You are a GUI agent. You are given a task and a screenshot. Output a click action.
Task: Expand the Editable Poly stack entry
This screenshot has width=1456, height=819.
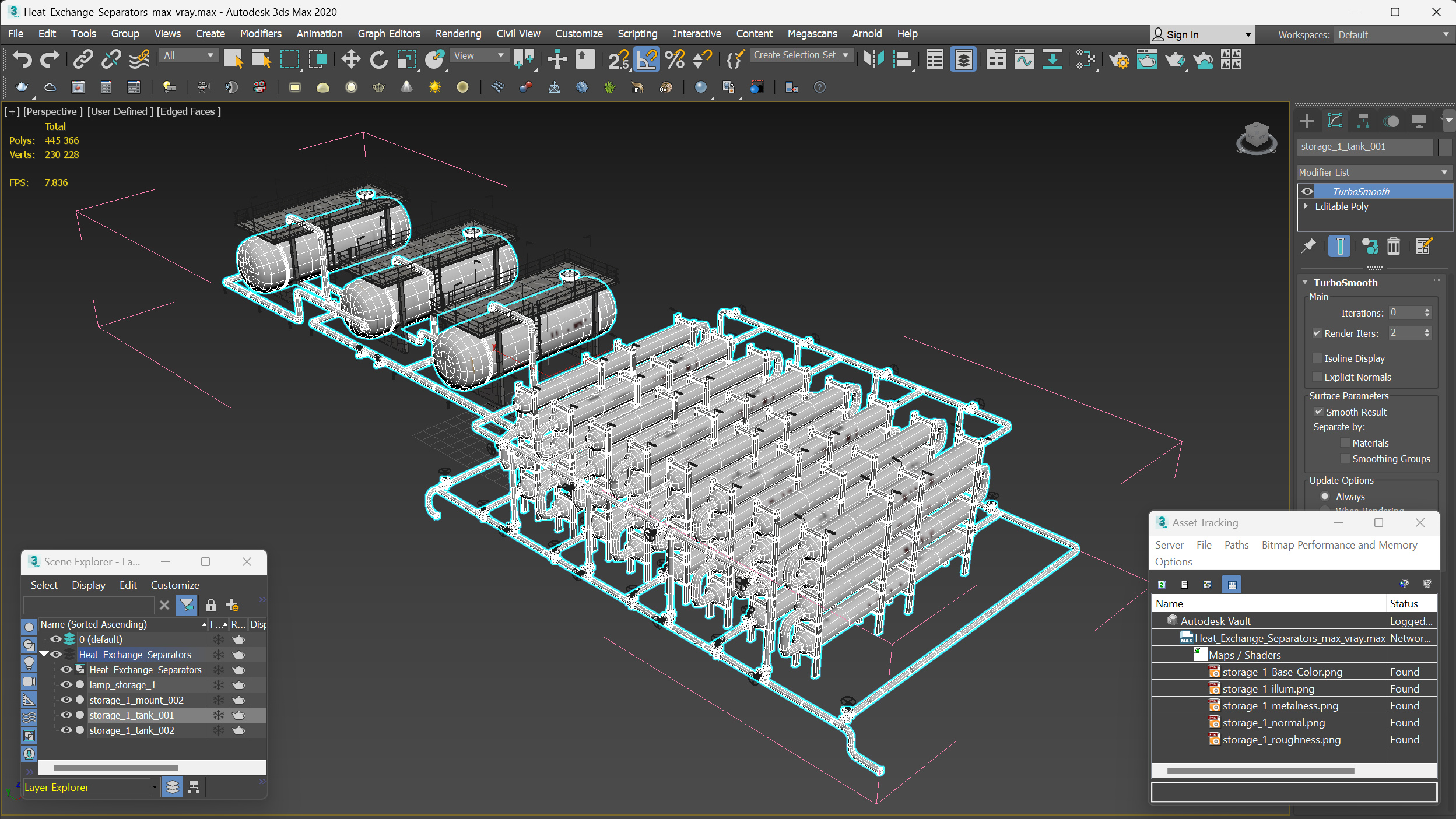(1306, 206)
